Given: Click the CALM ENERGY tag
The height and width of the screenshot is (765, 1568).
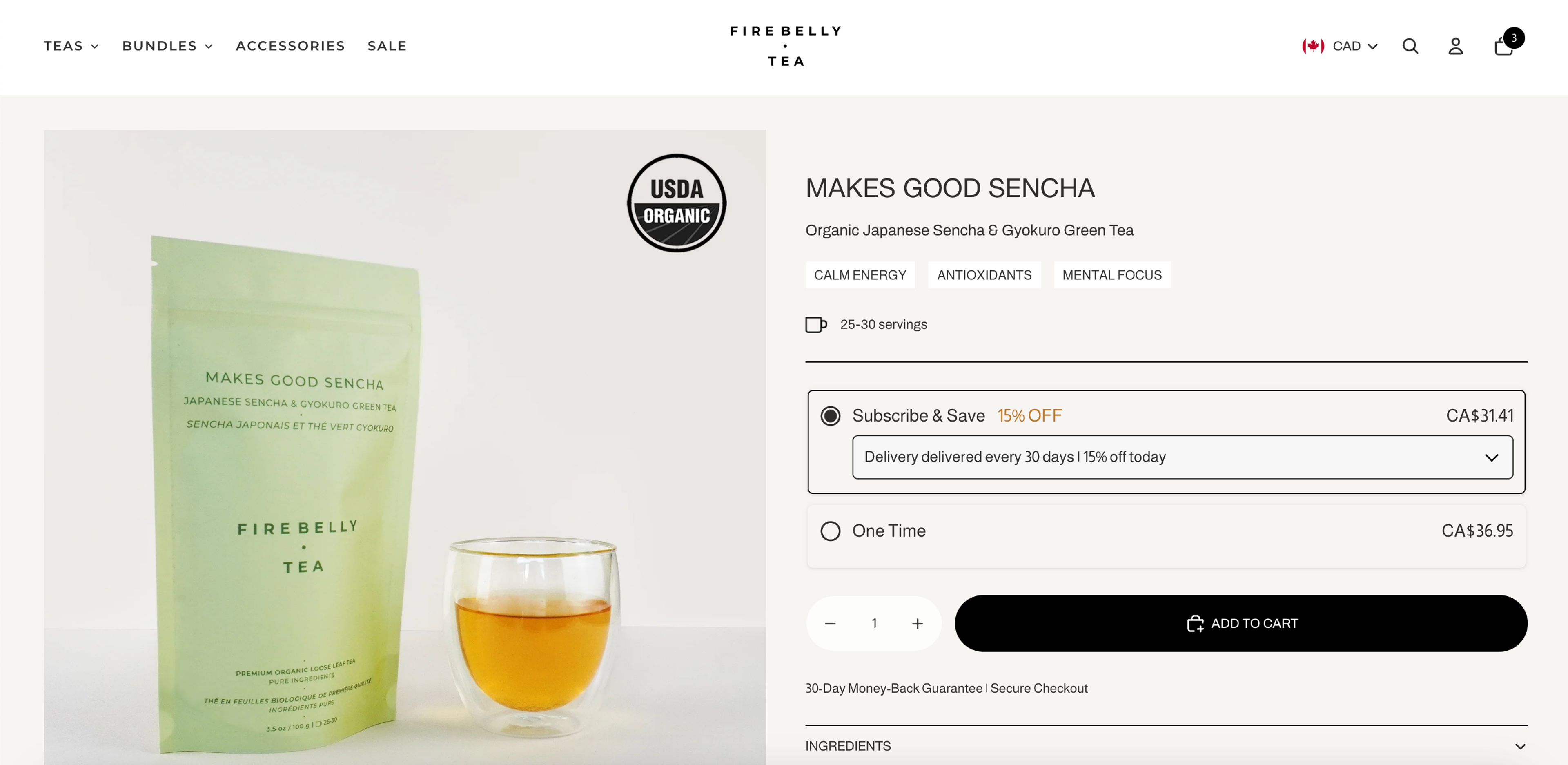Looking at the screenshot, I should (860, 275).
